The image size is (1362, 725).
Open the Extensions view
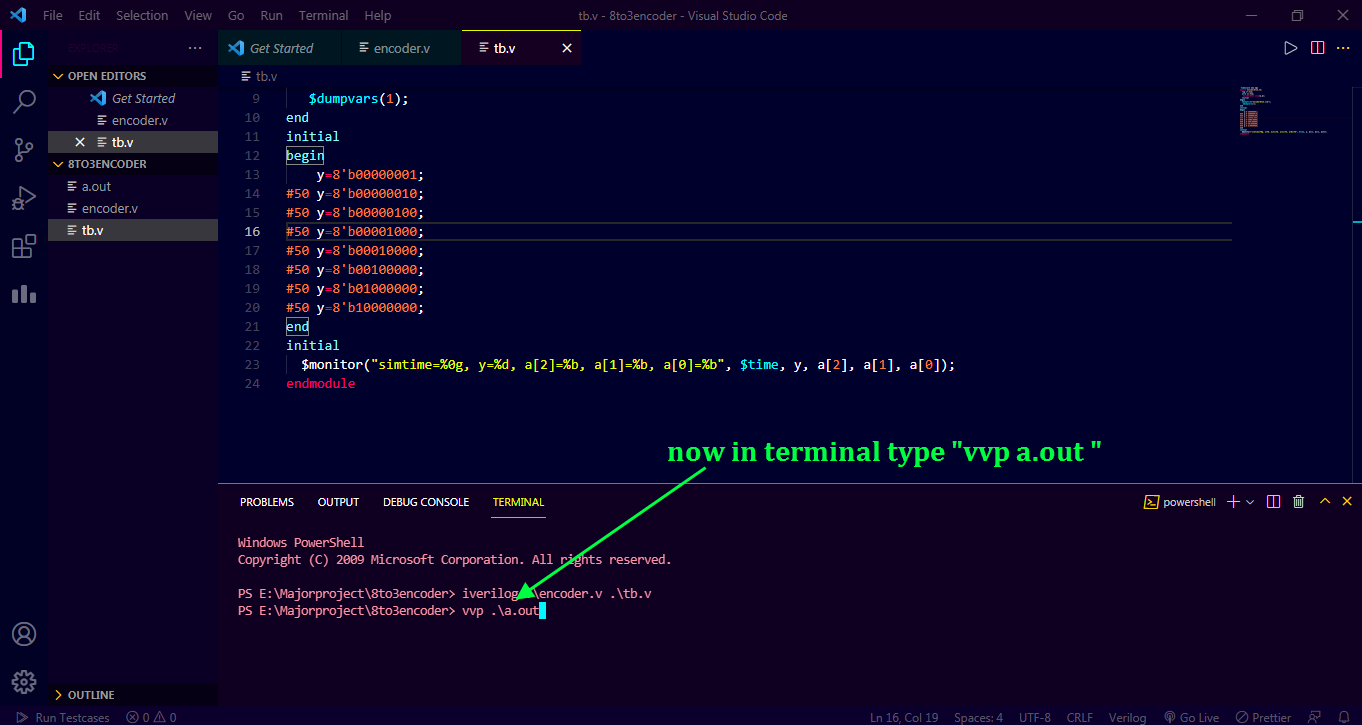(x=24, y=247)
